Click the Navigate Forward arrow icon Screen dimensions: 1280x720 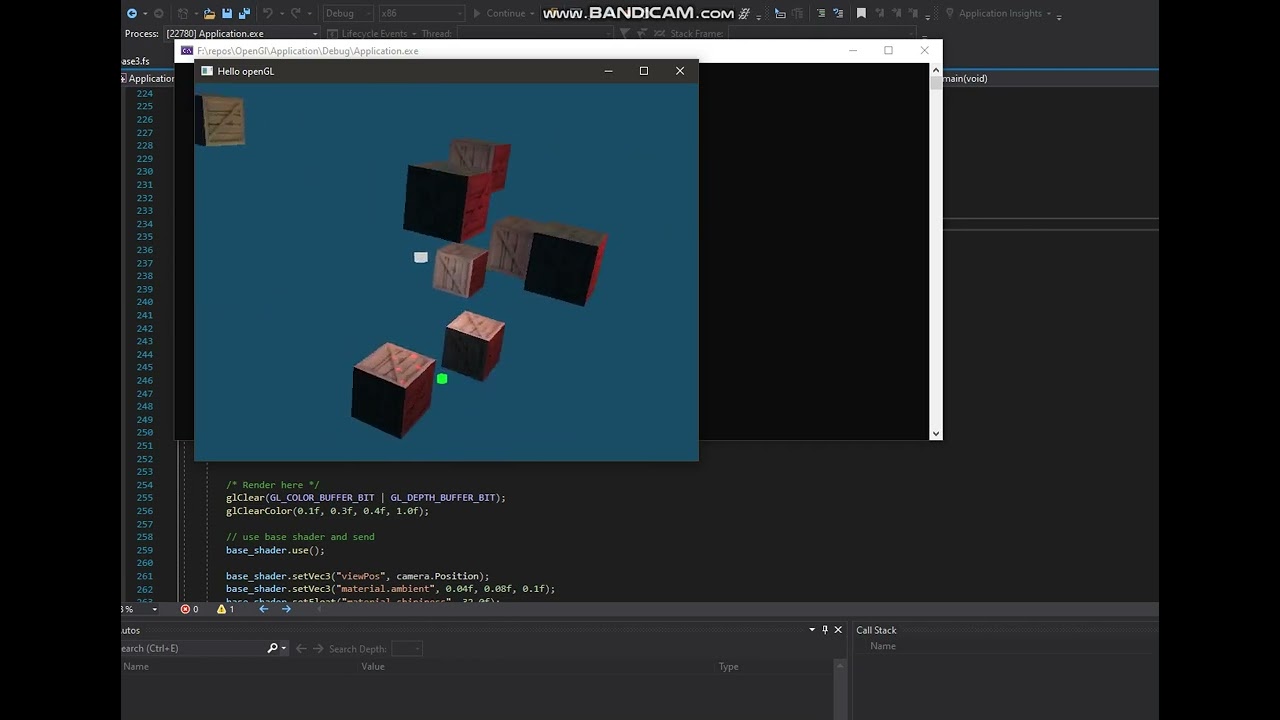pyautogui.click(x=159, y=13)
